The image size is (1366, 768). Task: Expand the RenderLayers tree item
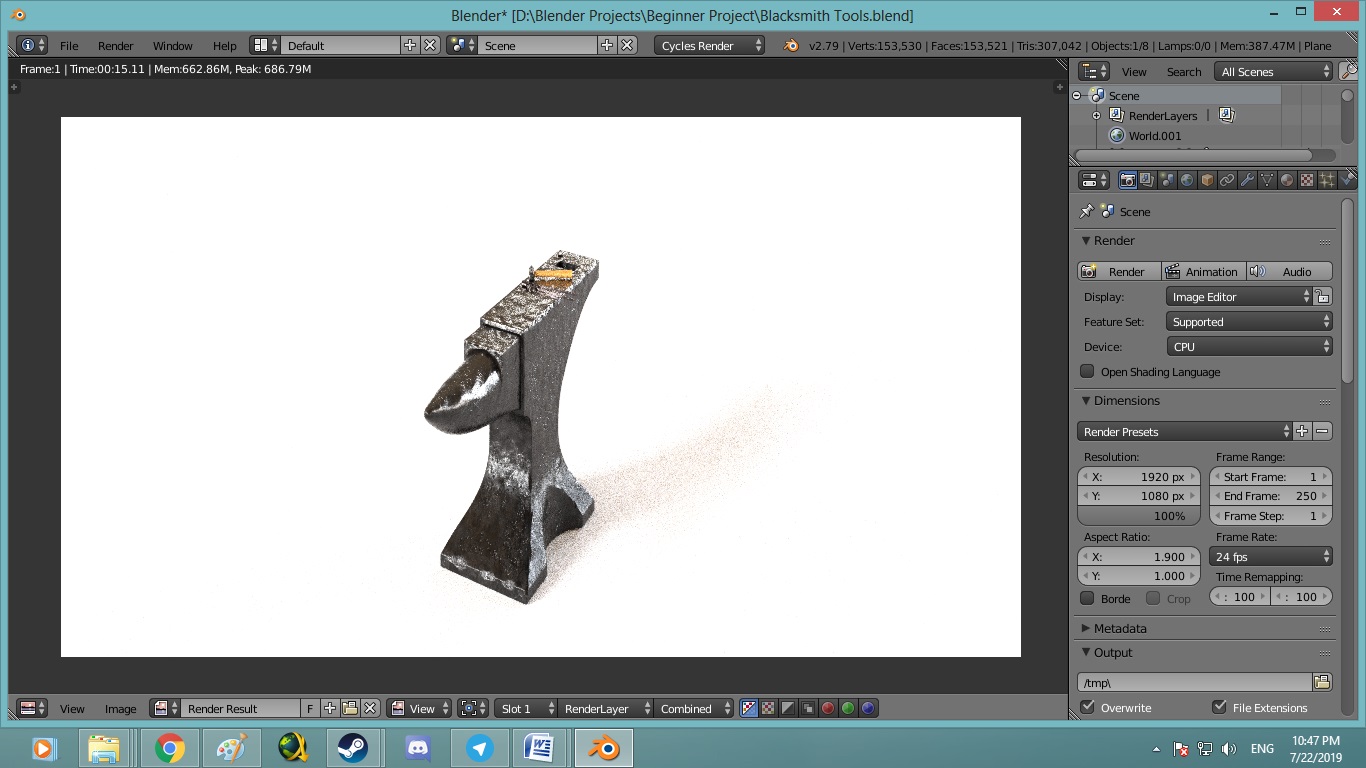click(1097, 116)
